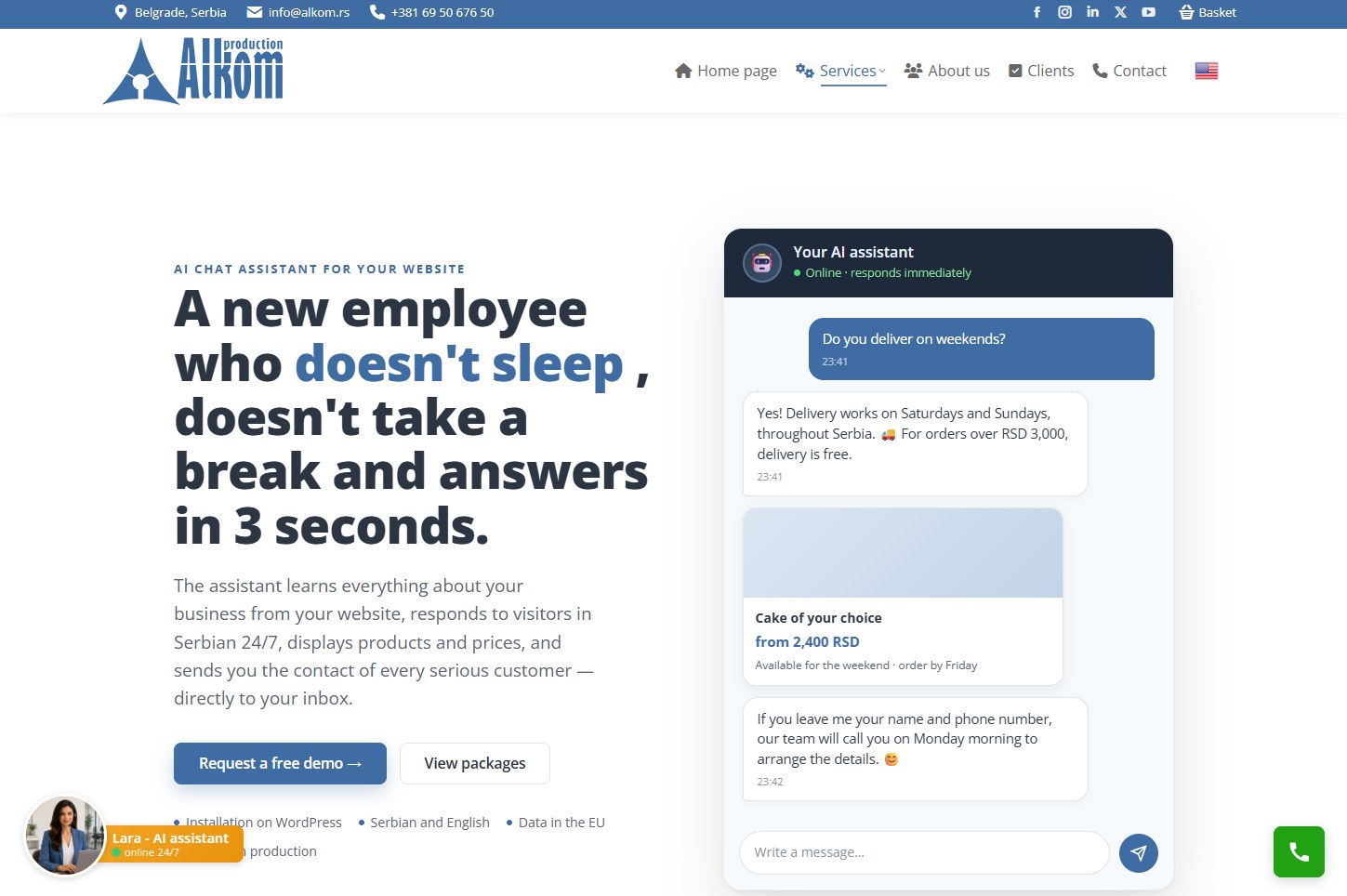This screenshot has width=1347, height=896.
Task: Click the View packages button
Action: (475, 763)
